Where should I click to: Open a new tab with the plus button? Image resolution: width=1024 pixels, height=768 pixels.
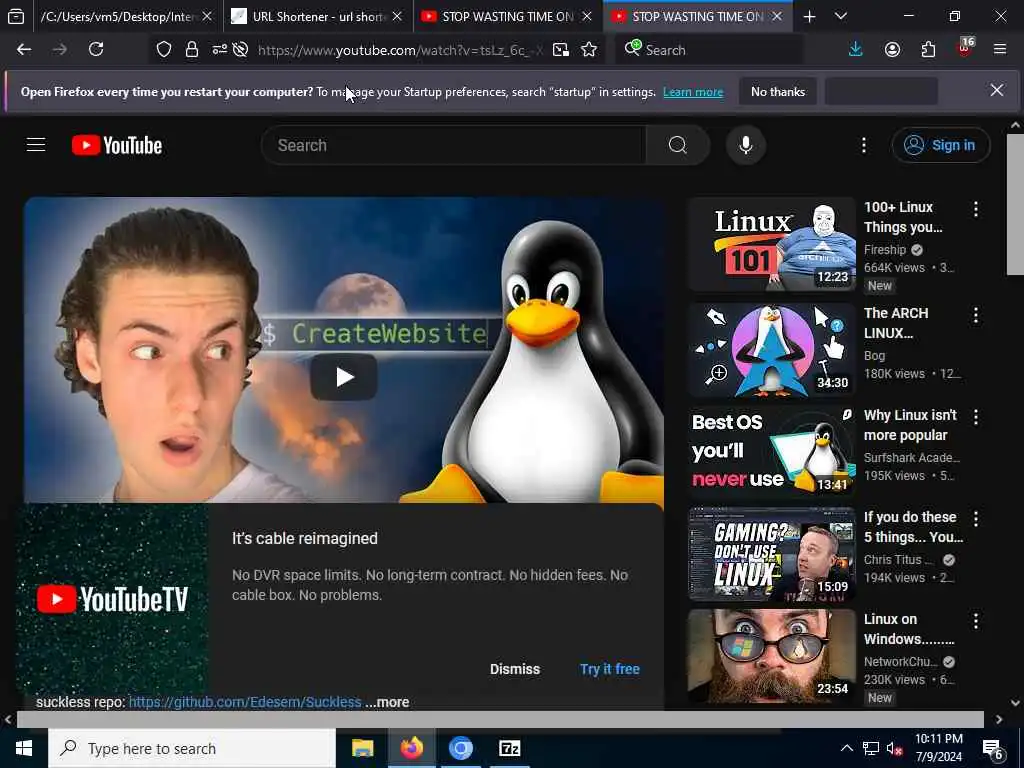click(809, 16)
